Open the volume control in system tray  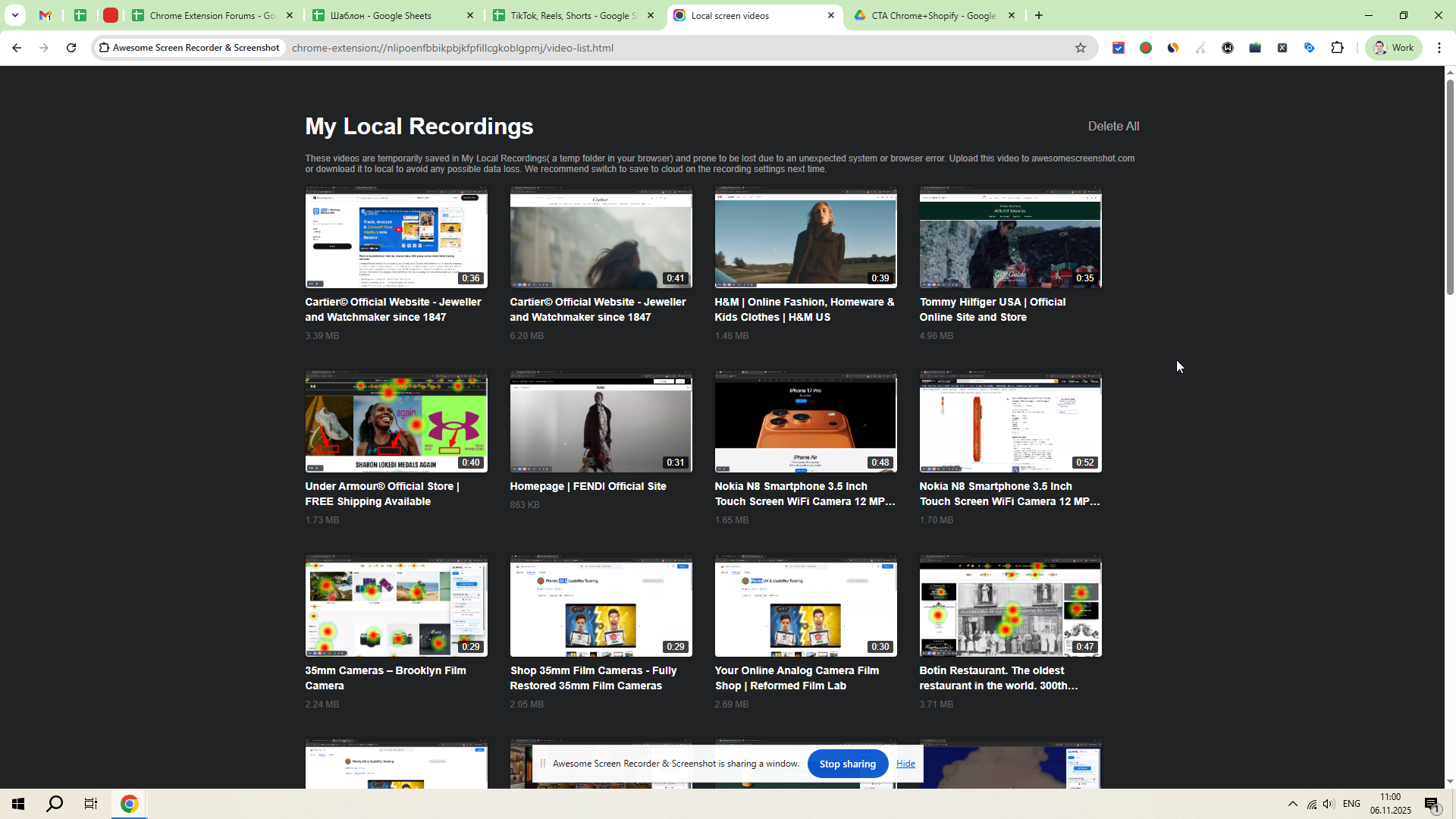[x=1329, y=804]
